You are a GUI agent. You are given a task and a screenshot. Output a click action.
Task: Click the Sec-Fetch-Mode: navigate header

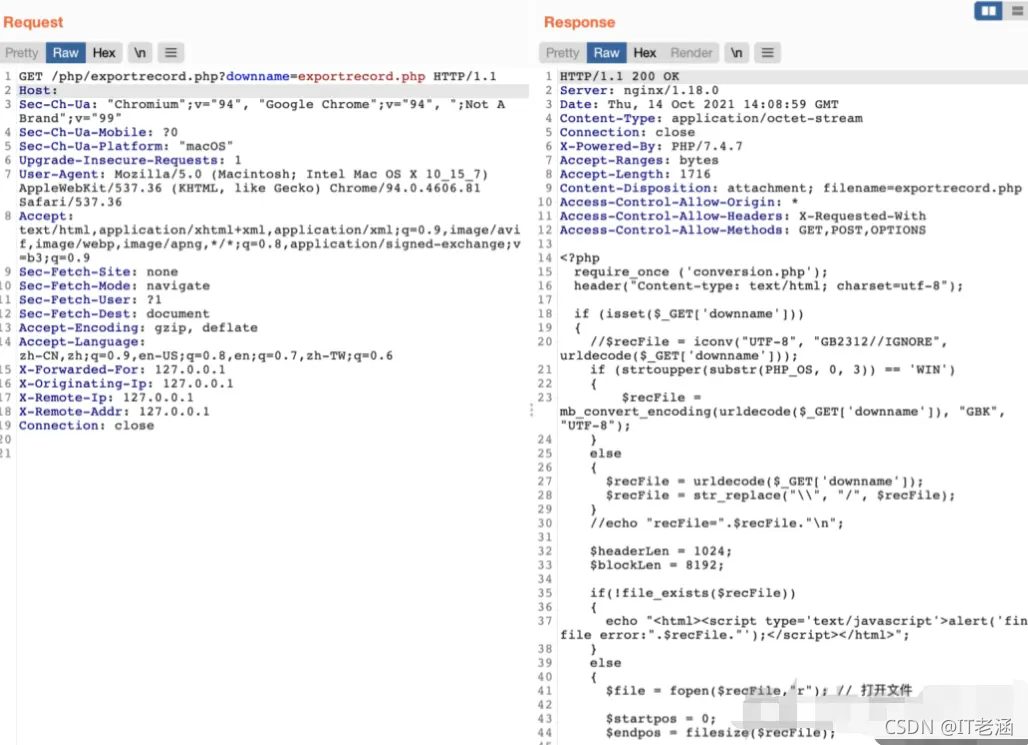pyautogui.click(x=114, y=286)
